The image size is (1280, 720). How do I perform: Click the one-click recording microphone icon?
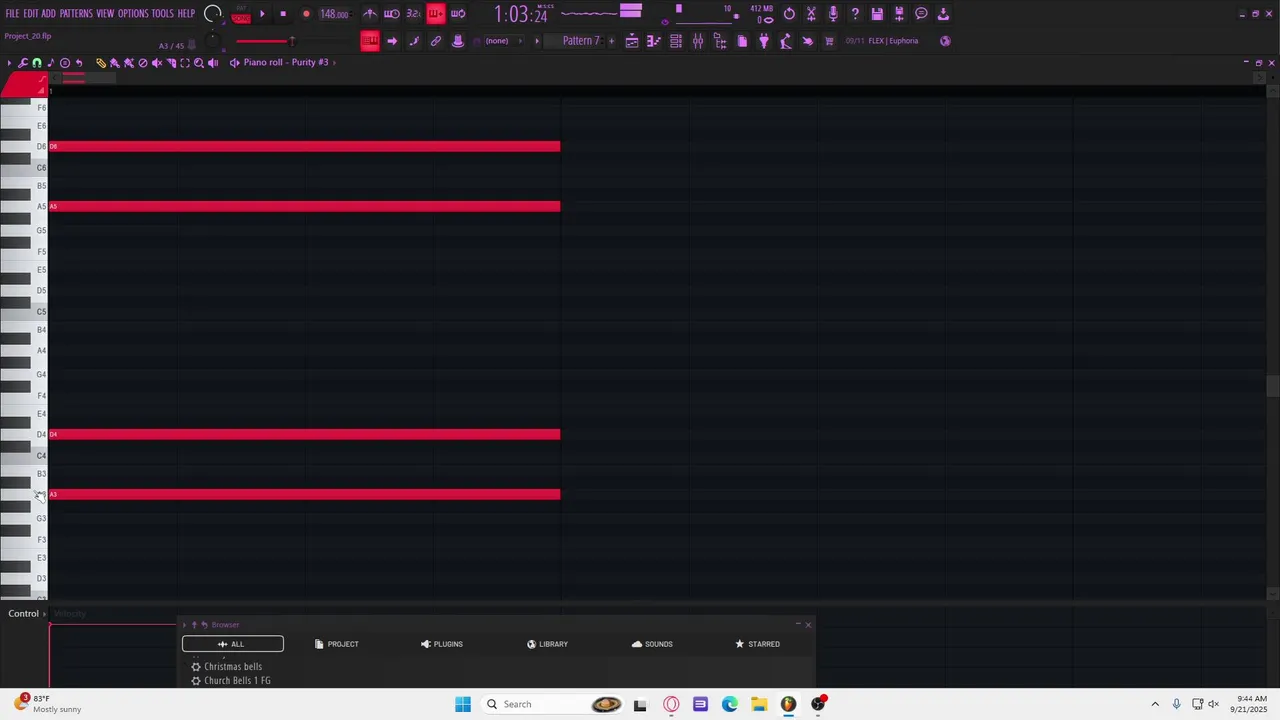click(833, 14)
